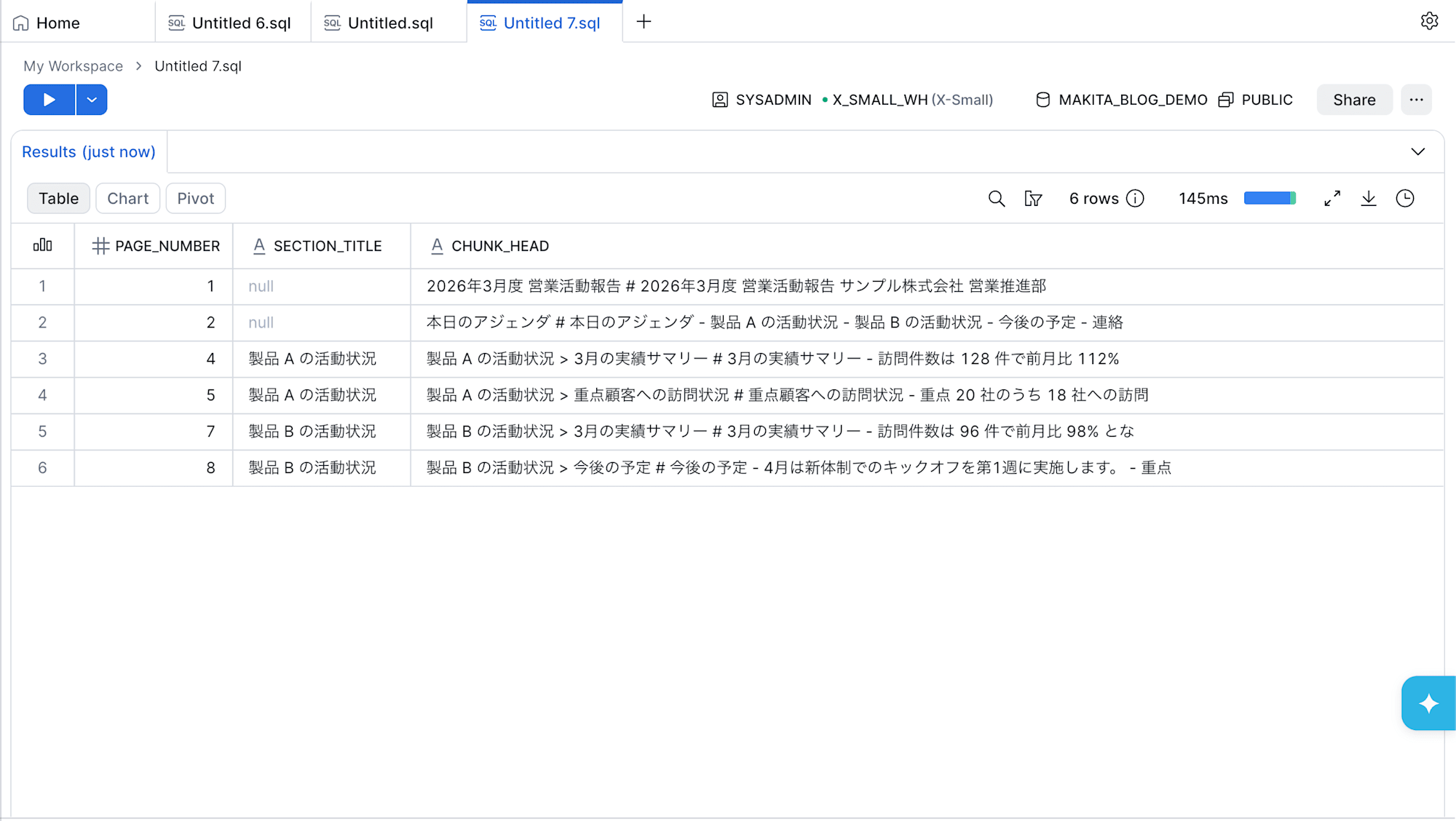This screenshot has height=821, width=1456.
Task: Run the query with the play button
Action: (x=49, y=100)
